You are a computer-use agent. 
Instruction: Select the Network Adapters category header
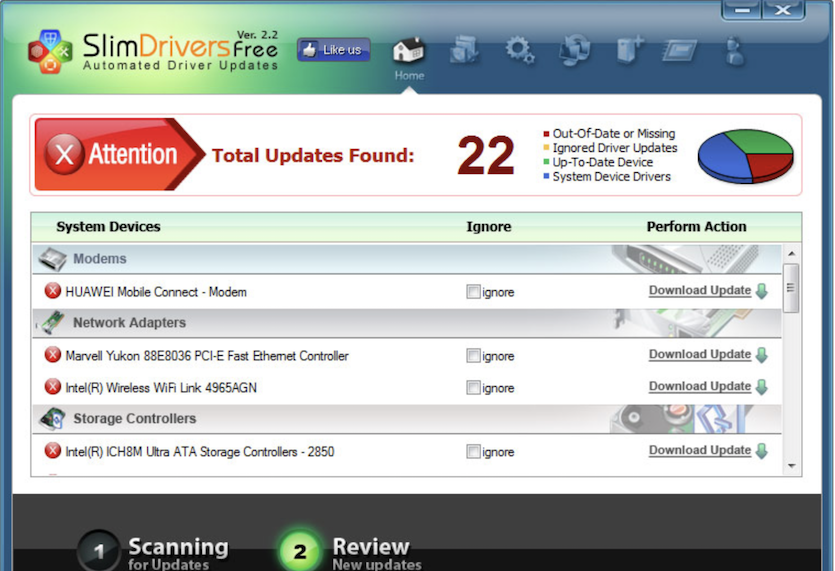(407, 323)
